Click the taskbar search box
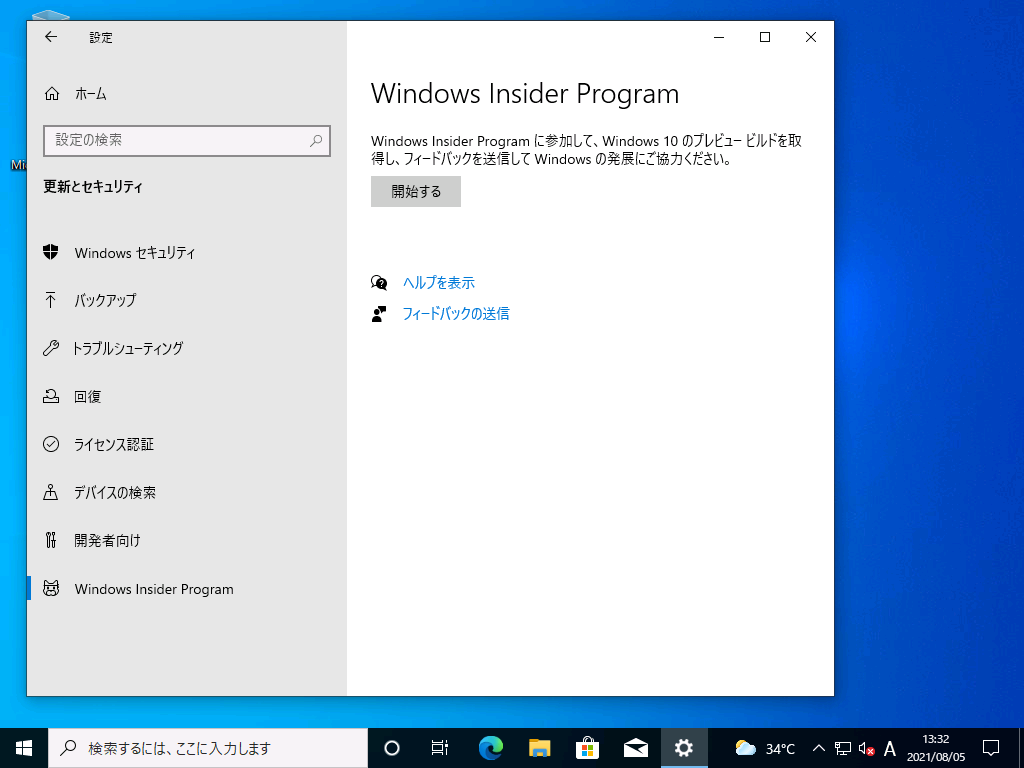Screen dimensions: 1024x768 pos(208,748)
